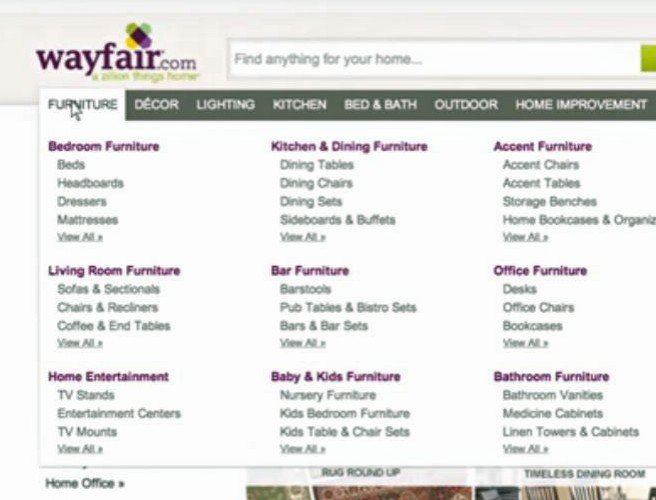Select the Office Furniture heading
The image size is (656, 500).
coord(541,271)
